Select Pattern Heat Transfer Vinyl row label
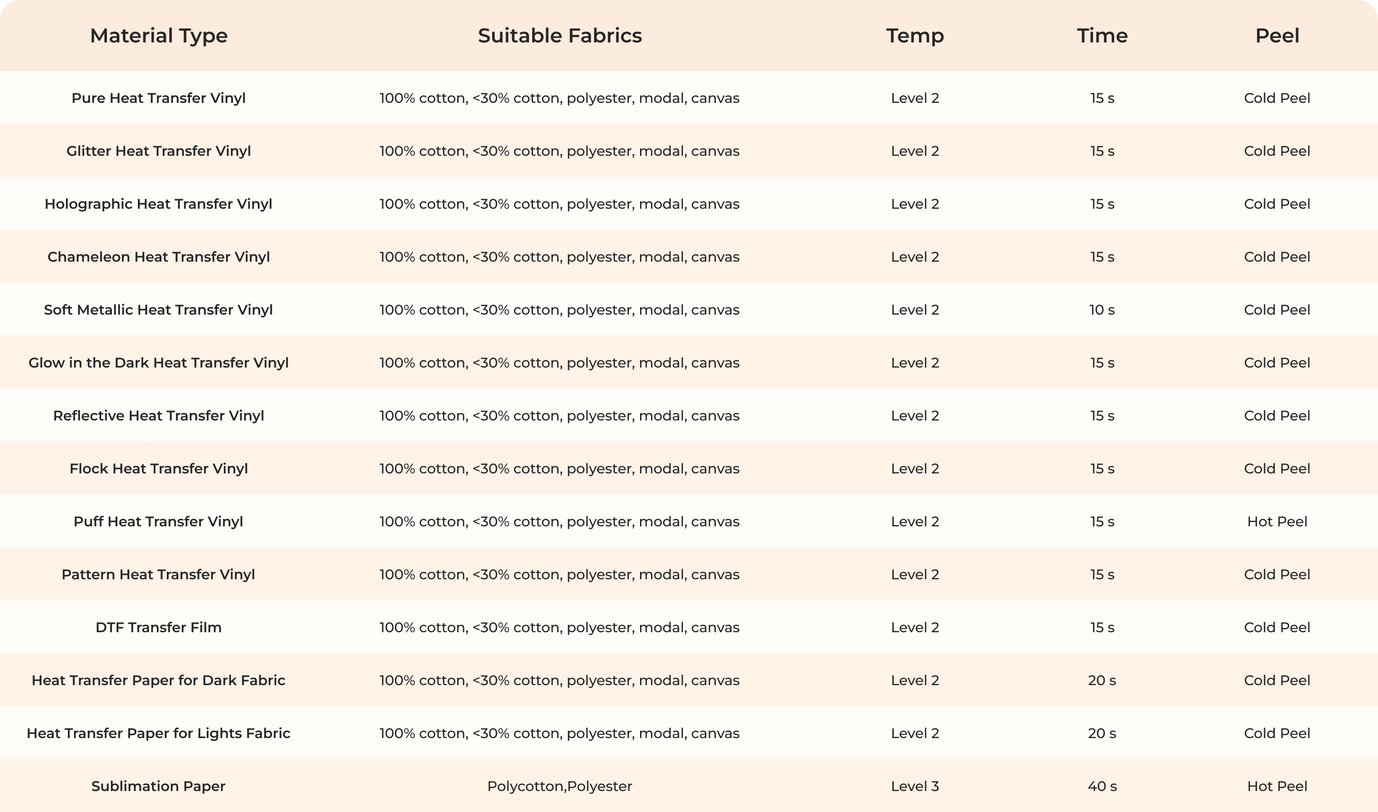Screen dimensions: 1378x812 point(159,575)
